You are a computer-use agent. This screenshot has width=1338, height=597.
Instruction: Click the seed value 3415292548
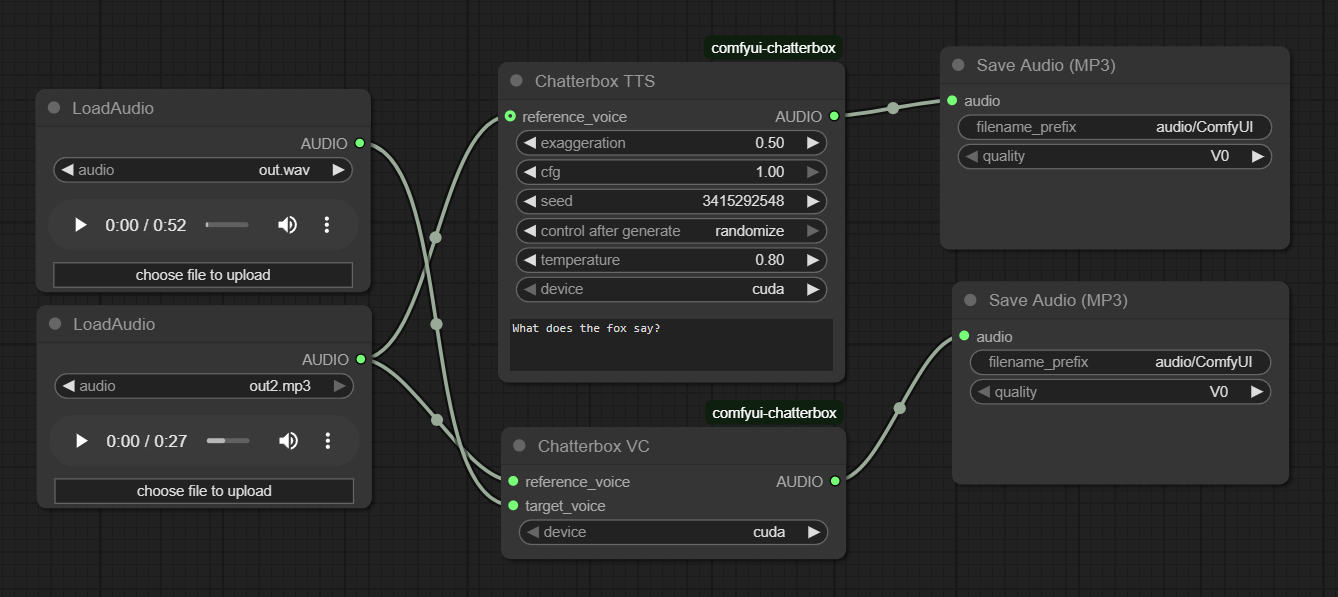click(x=743, y=201)
